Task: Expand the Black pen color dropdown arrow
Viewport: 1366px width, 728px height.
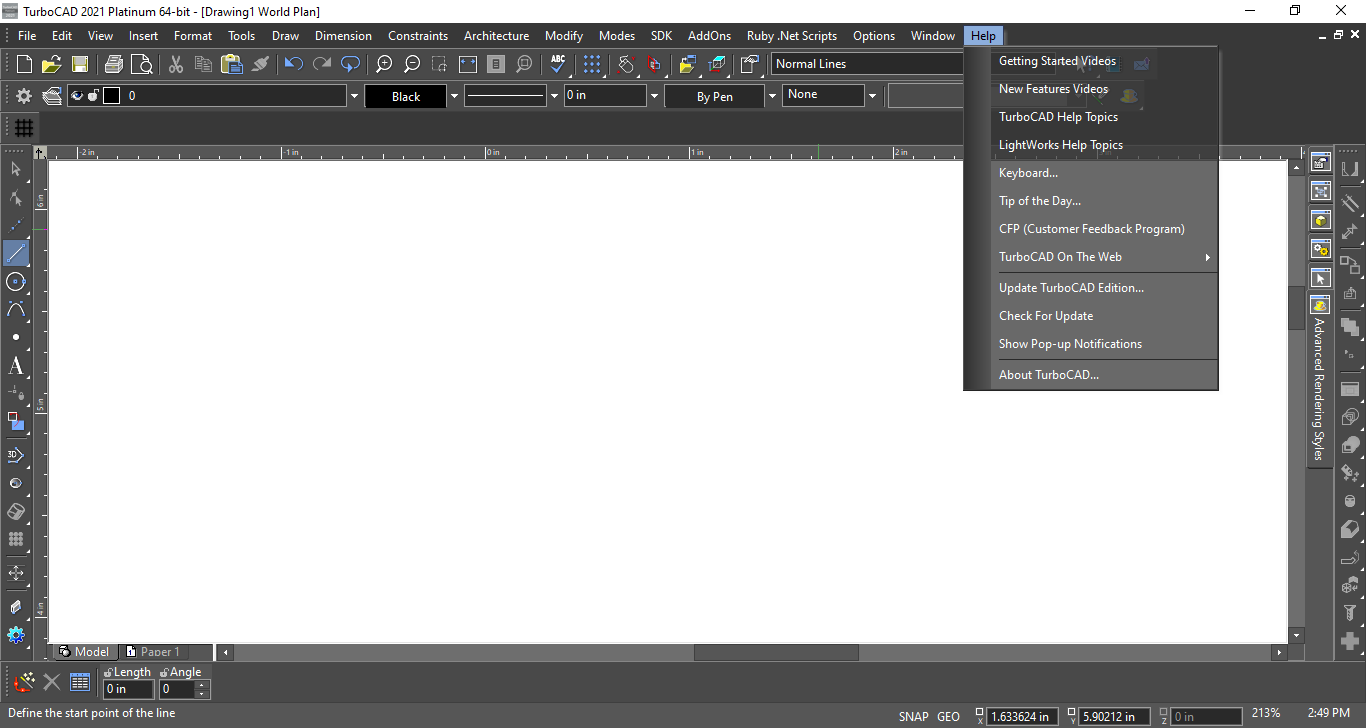Action: (x=454, y=96)
